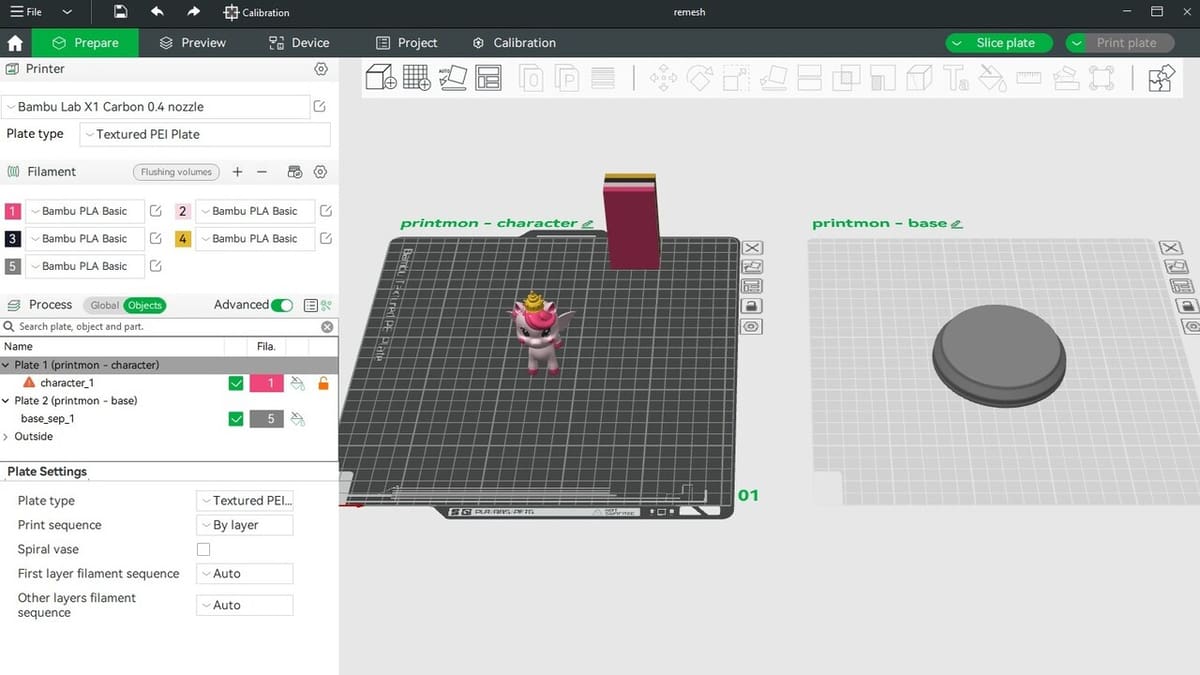The width and height of the screenshot is (1200, 675).
Task: Open filament settings gear icon
Action: [321, 172]
